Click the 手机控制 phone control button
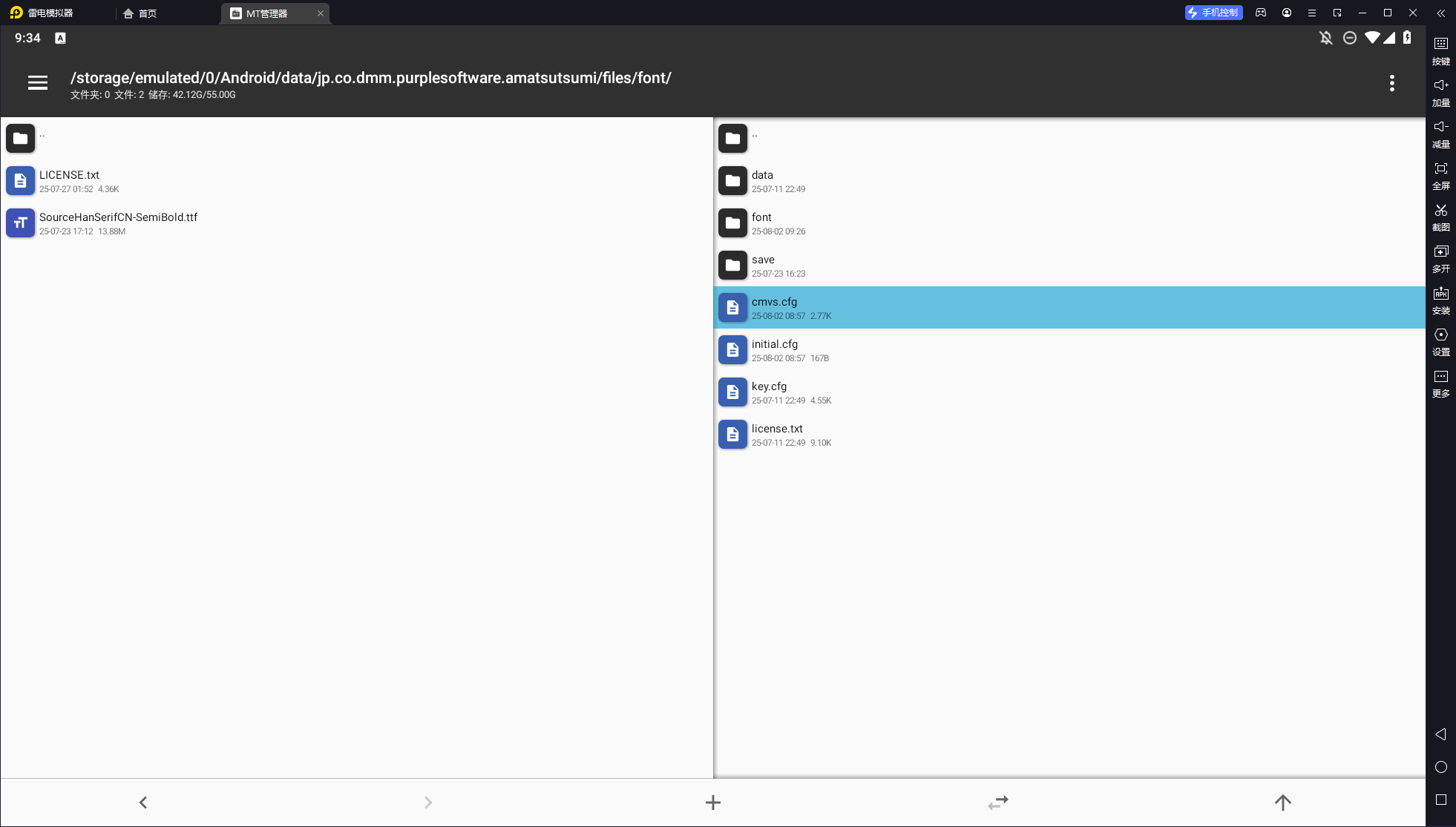The image size is (1456, 827). (x=1213, y=13)
